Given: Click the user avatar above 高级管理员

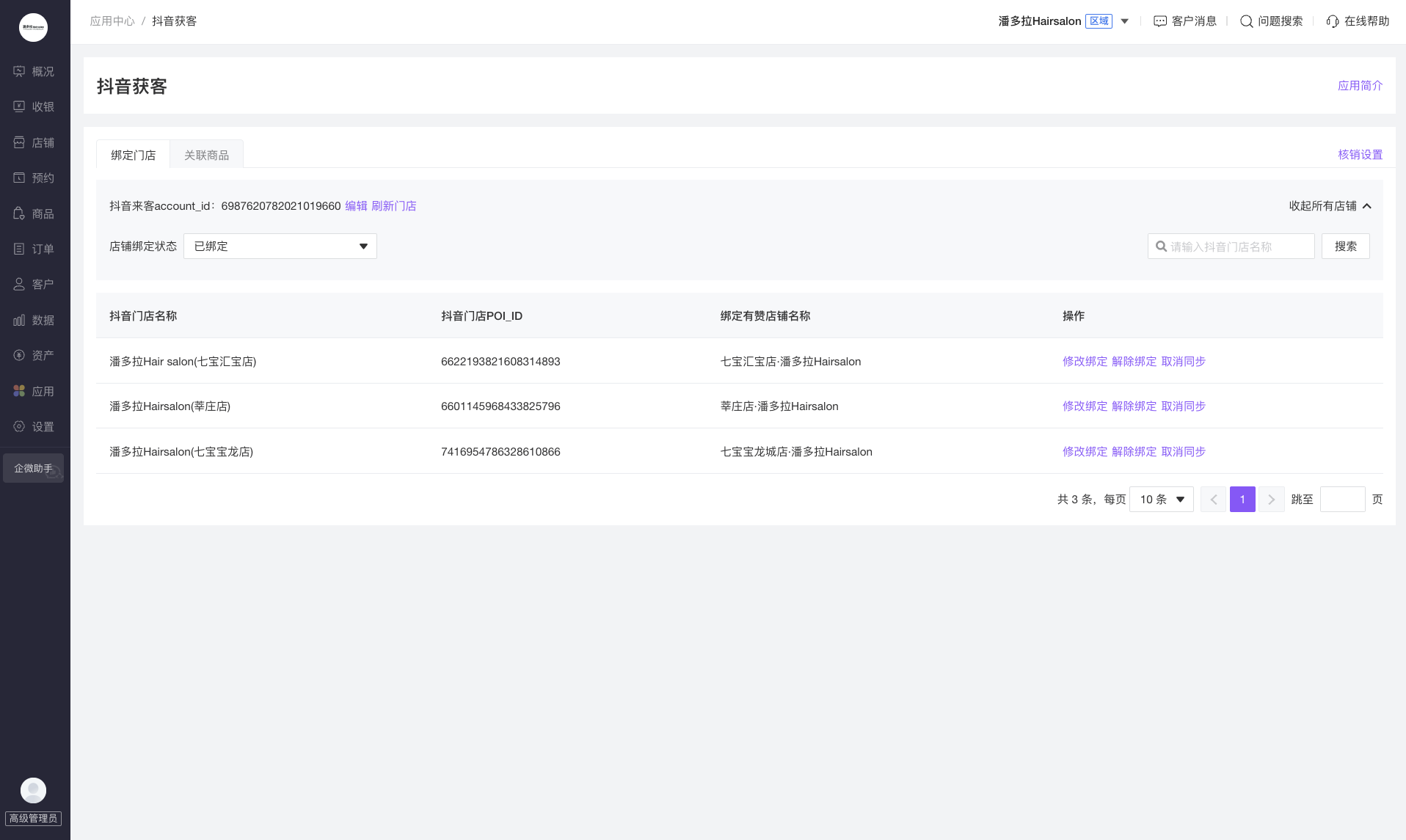Looking at the screenshot, I should point(33,790).
